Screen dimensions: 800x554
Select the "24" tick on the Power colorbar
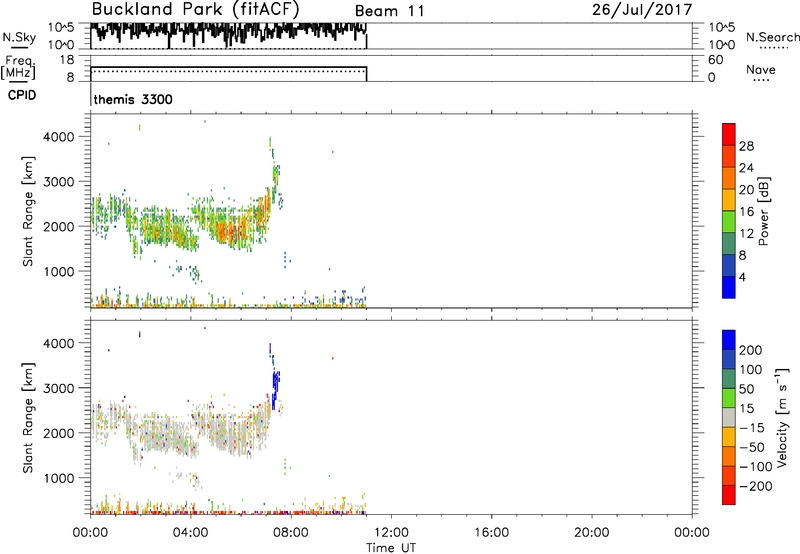click(x=746, y=168)
